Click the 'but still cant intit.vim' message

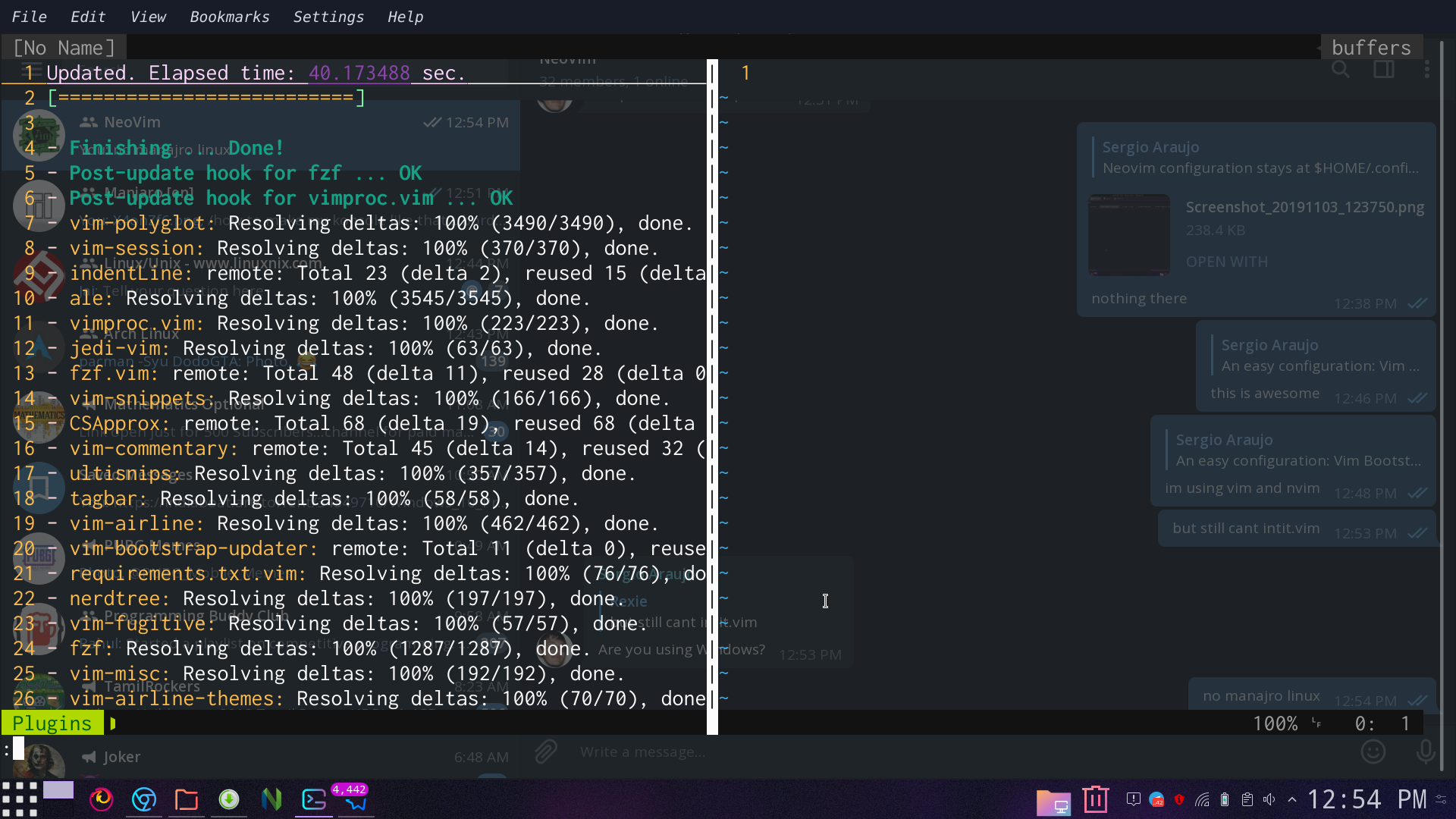[x=1297, y=529]
